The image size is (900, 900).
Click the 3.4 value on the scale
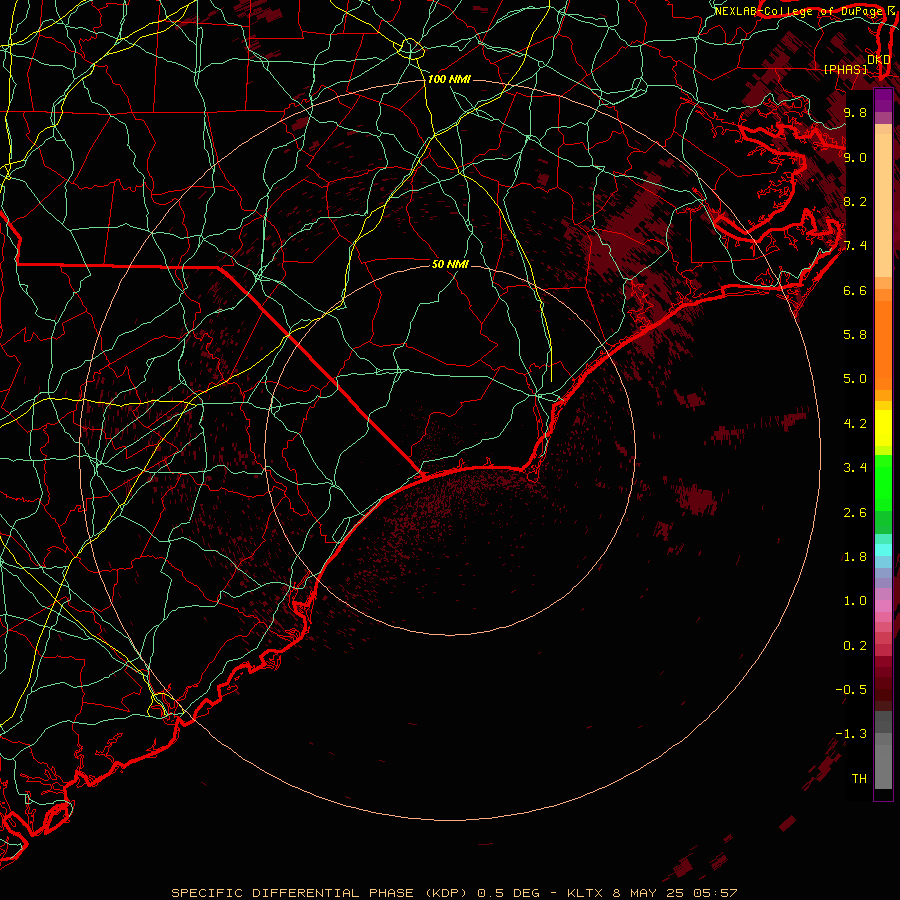(855, 467)
